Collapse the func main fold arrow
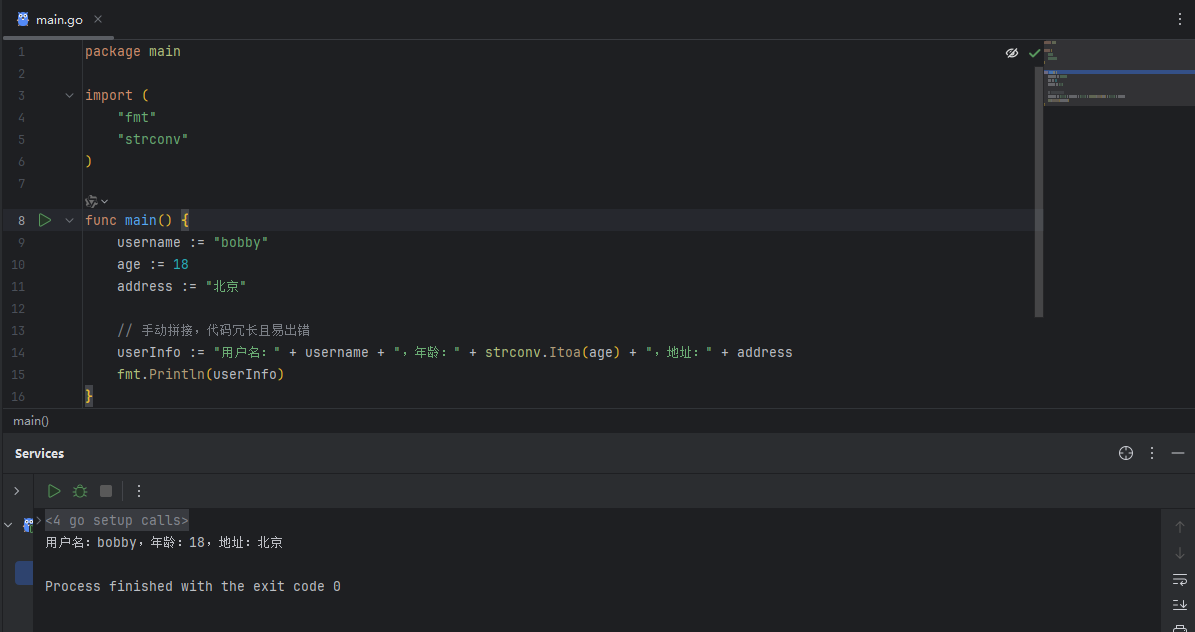 69,220
